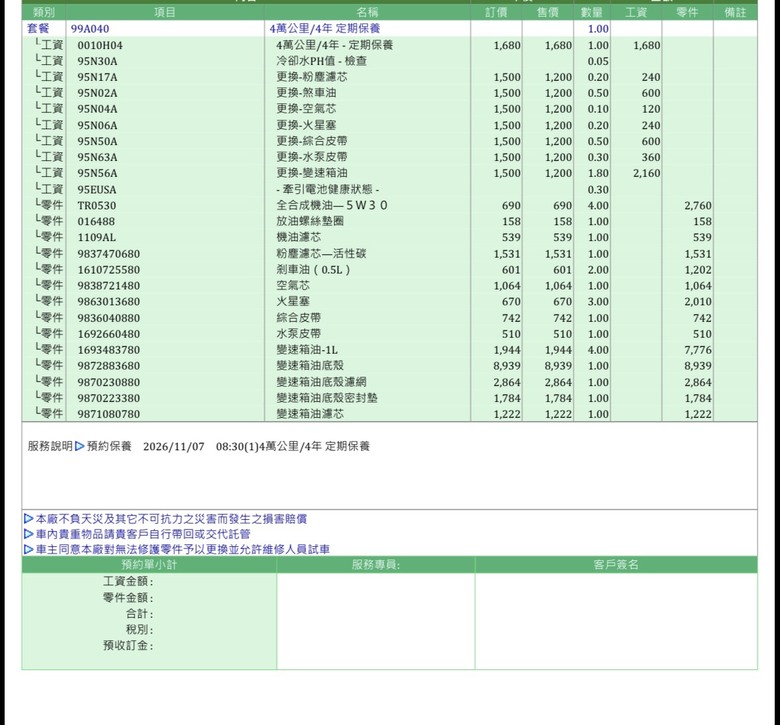
Task: Click item 更換-綜合皮帶
Action: point(312,141)
